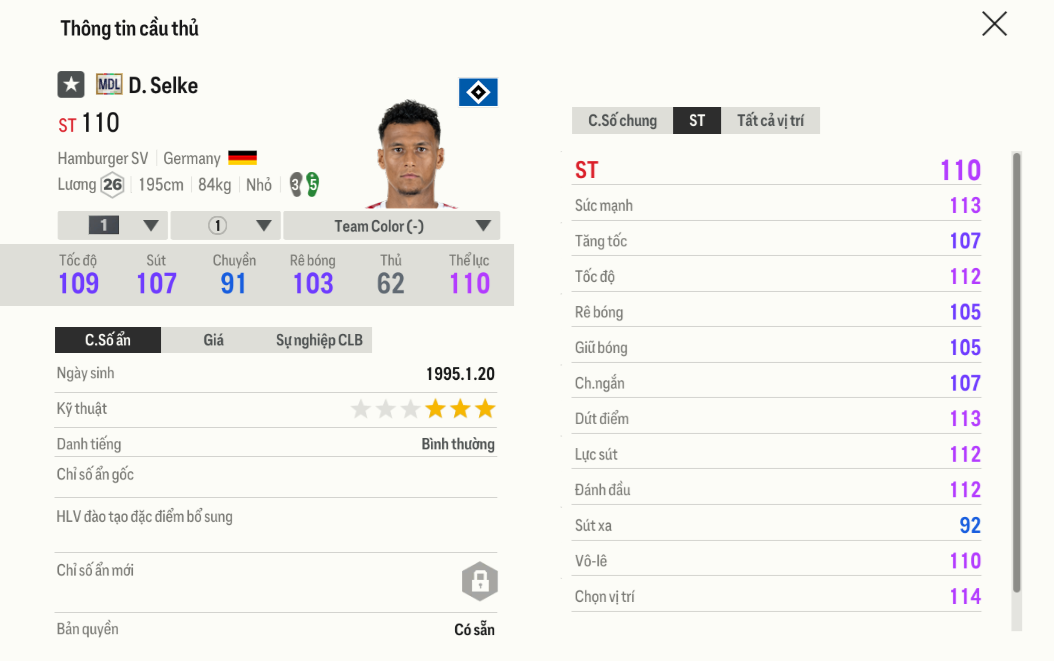The width and height of the screenshot is (1054, 661).
Task: Click the weak foot rating icons
Action: (x=304, y=184)
